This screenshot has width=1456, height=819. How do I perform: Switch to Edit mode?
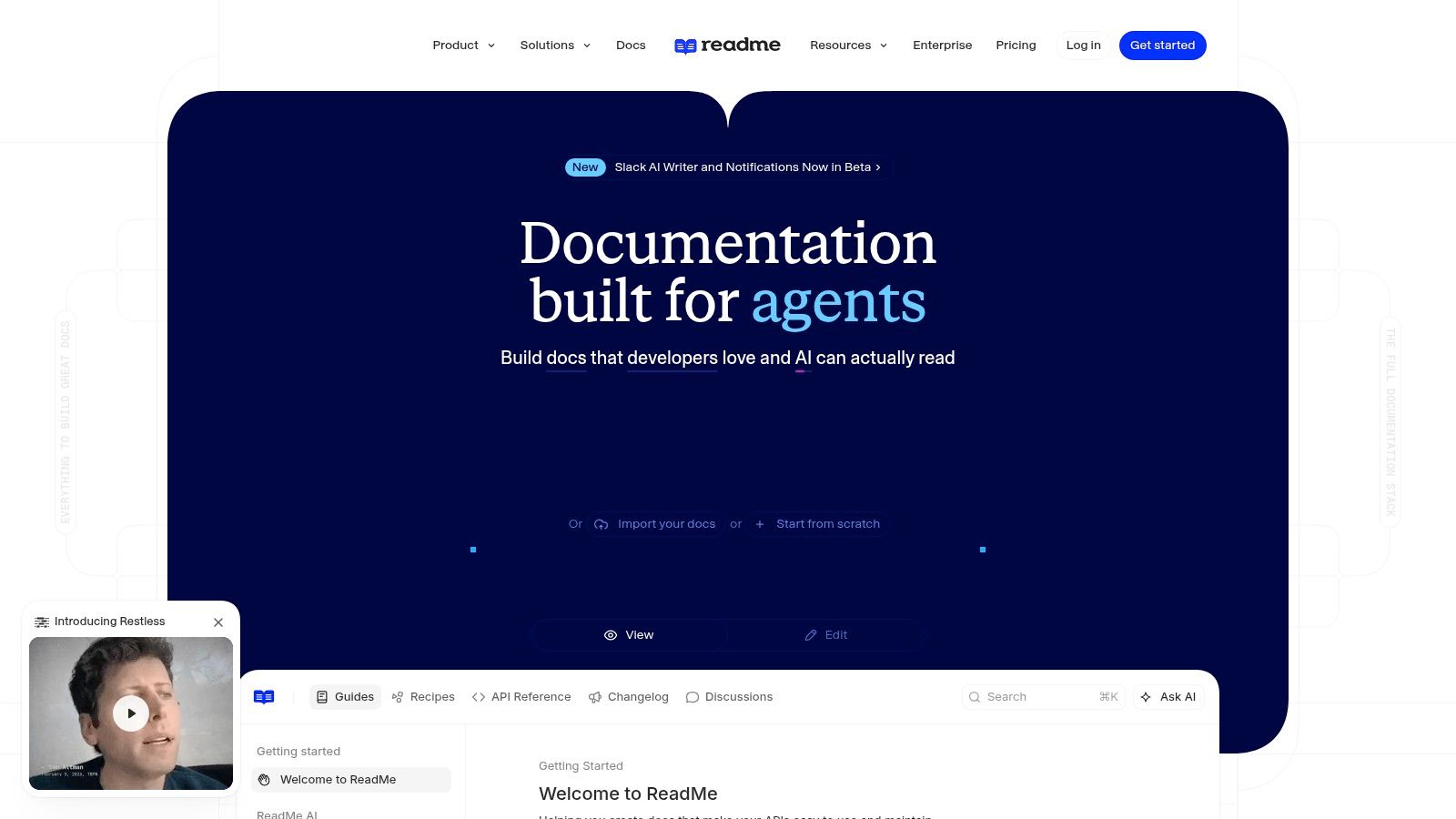coord(826,635)
